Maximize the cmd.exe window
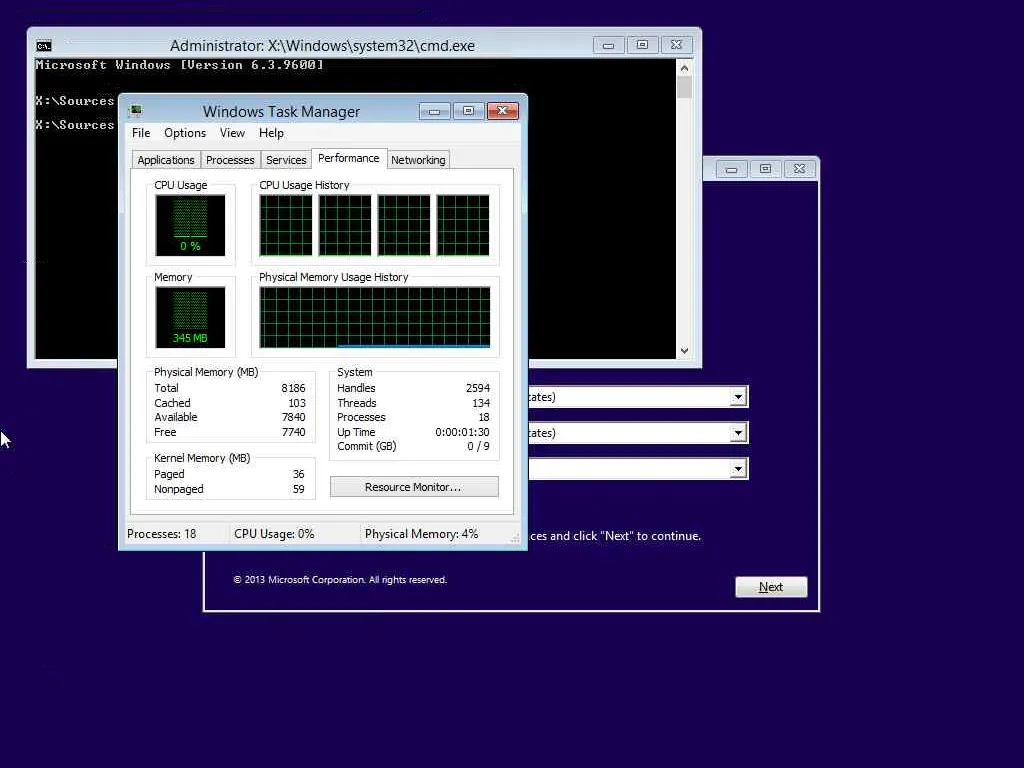 click(x=643, y=45)
